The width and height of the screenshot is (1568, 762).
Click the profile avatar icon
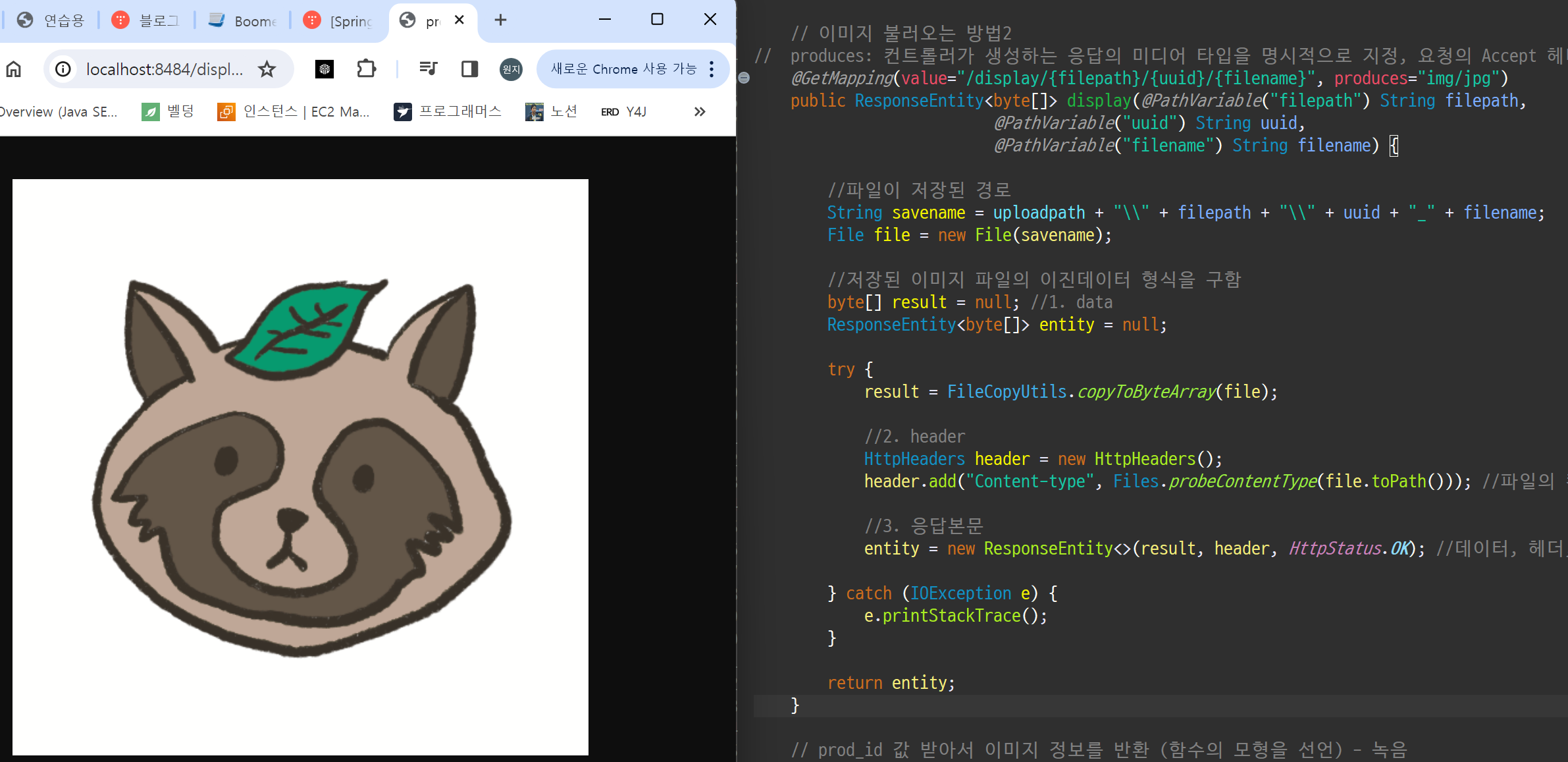click(x=511, y=69)
